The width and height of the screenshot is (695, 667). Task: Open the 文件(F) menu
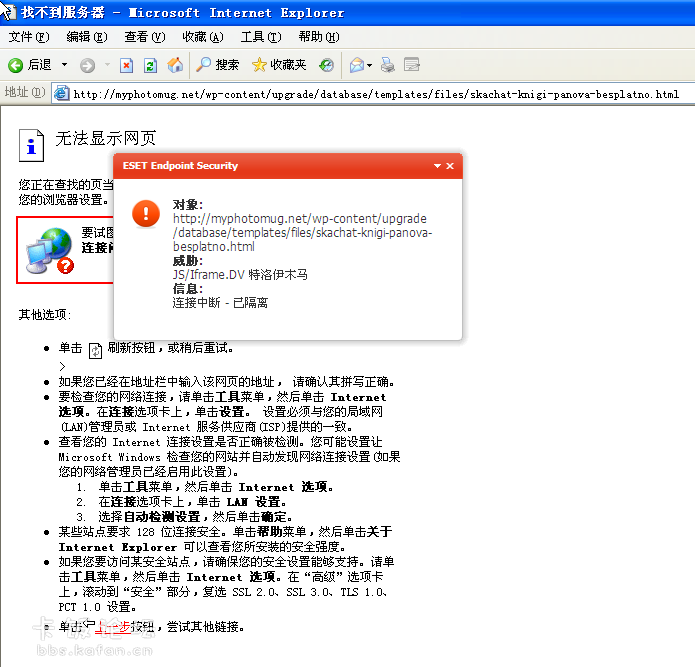tap(28, 37)
